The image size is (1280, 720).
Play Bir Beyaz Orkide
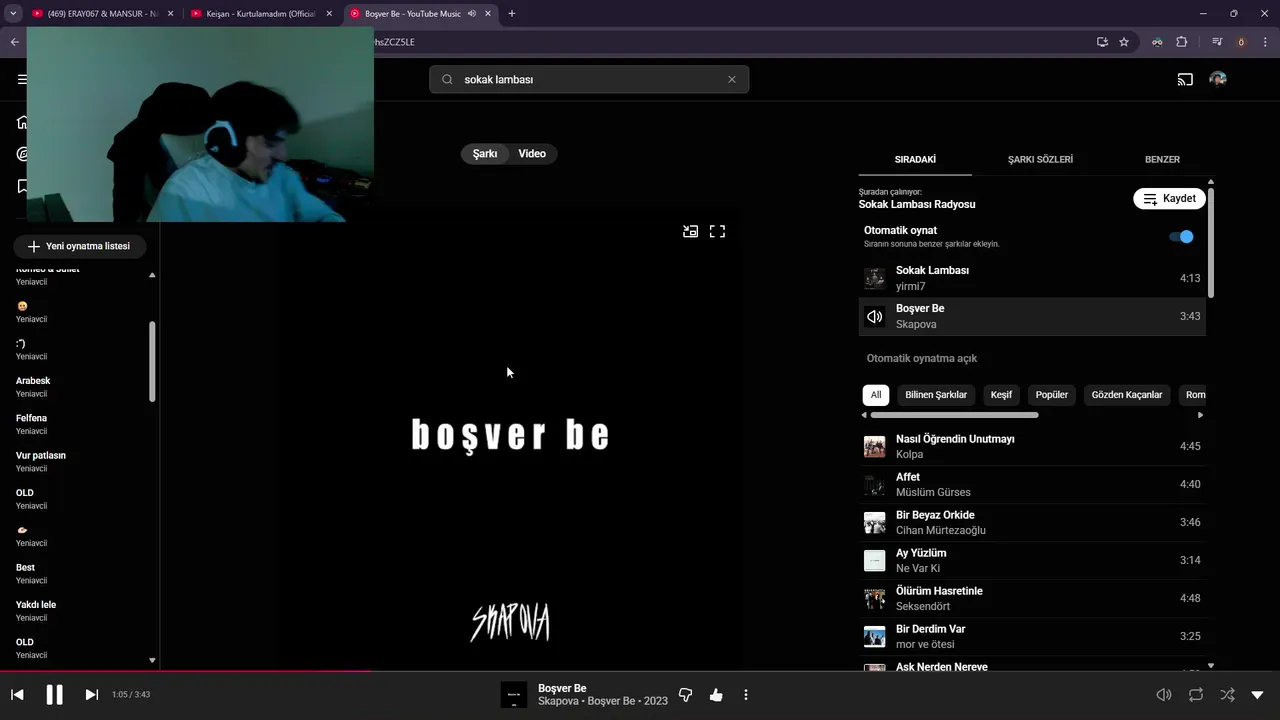pos(1032,522)
